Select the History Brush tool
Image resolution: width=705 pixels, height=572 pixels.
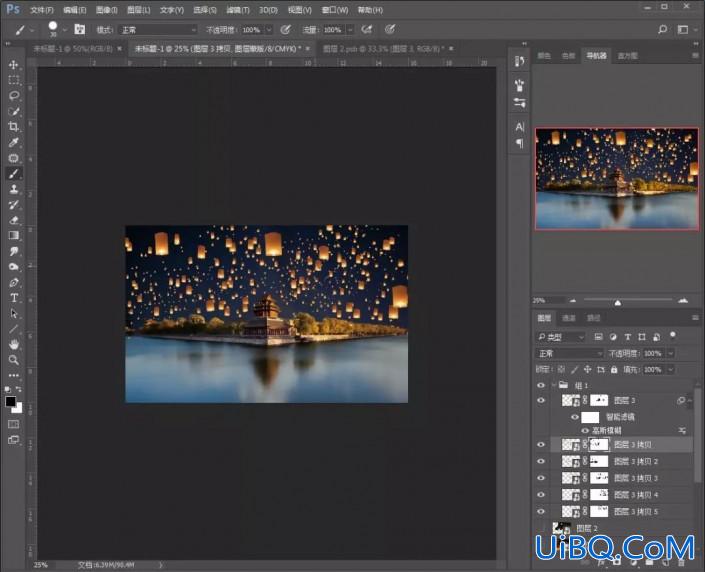13,205
